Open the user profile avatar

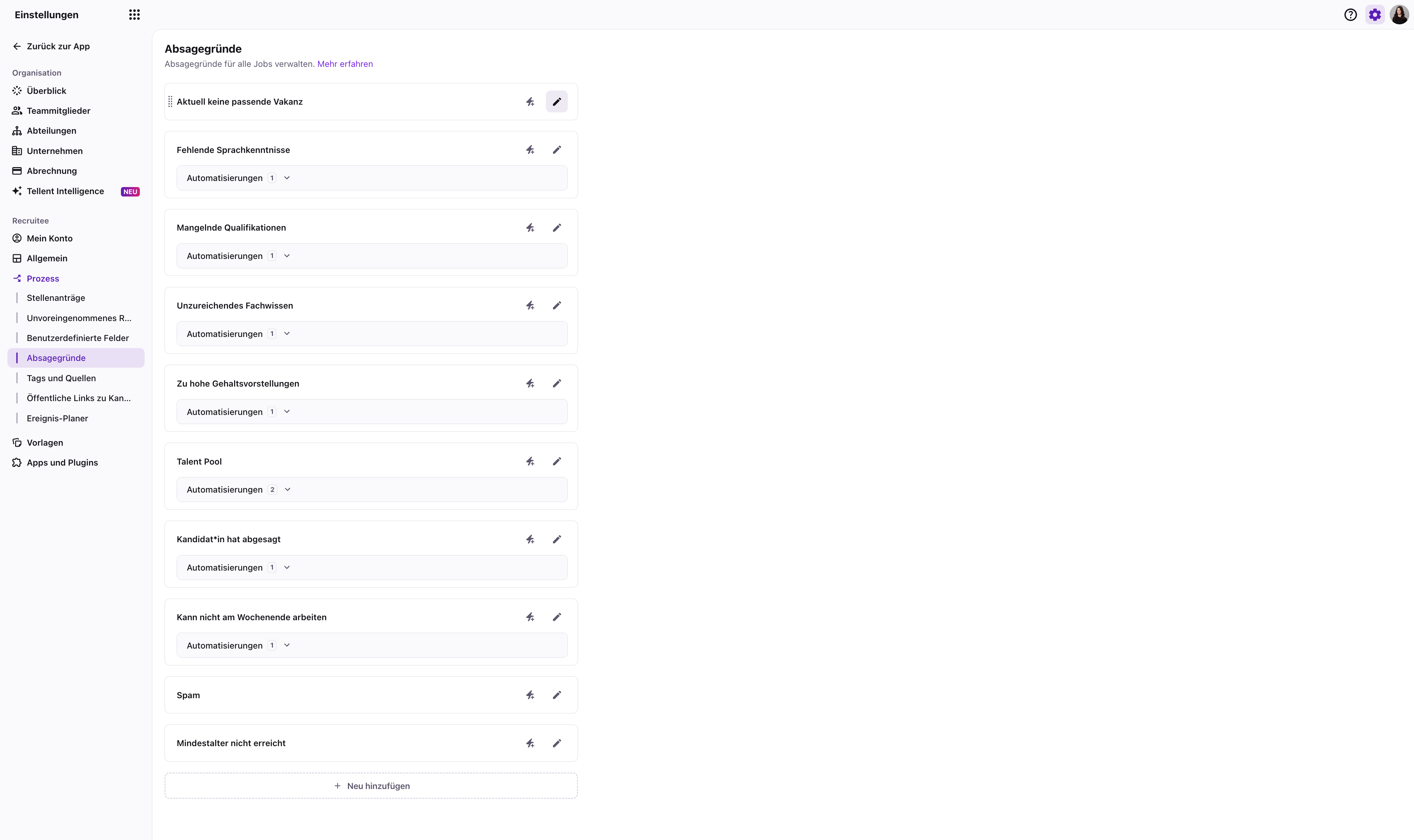click(x=1399, y=15)
